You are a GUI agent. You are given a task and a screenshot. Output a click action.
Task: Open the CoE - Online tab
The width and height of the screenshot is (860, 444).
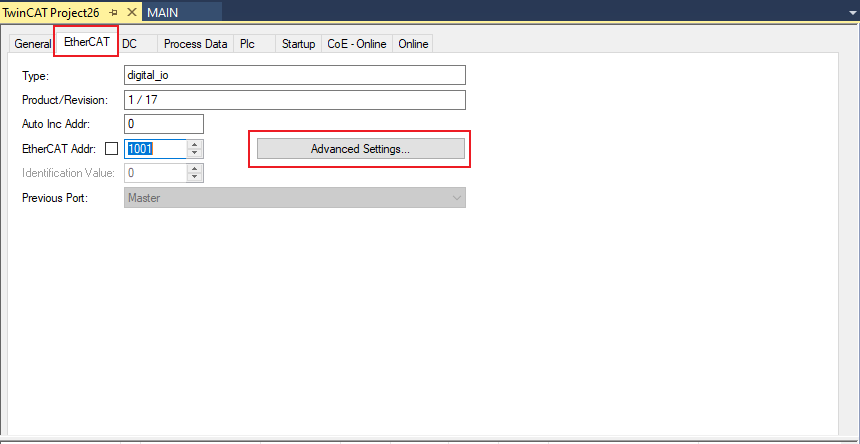tap(357, 44)
